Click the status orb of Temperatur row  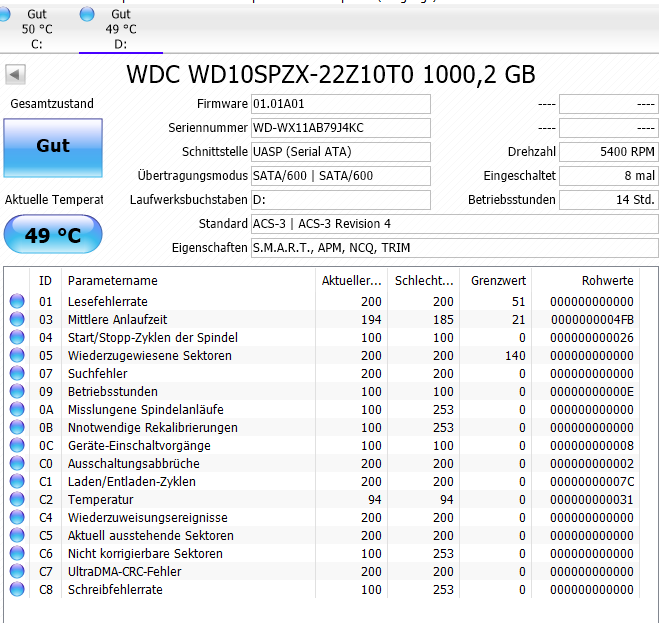[17, 499]
